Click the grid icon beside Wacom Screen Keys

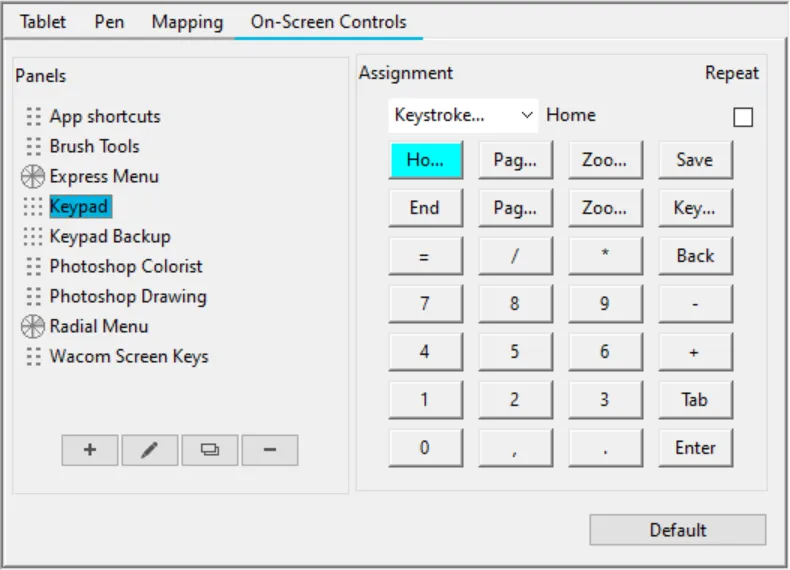pyautogui.click(x=34, y=357)
